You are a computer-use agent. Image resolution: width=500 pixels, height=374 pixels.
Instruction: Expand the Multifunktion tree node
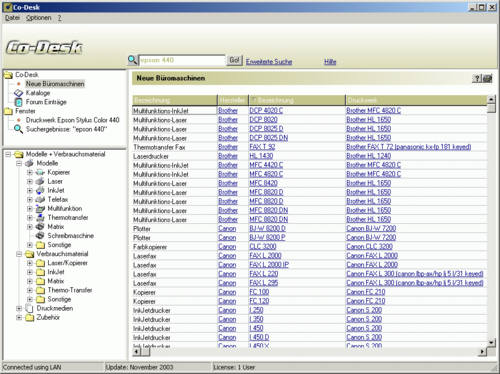[30, 209]
